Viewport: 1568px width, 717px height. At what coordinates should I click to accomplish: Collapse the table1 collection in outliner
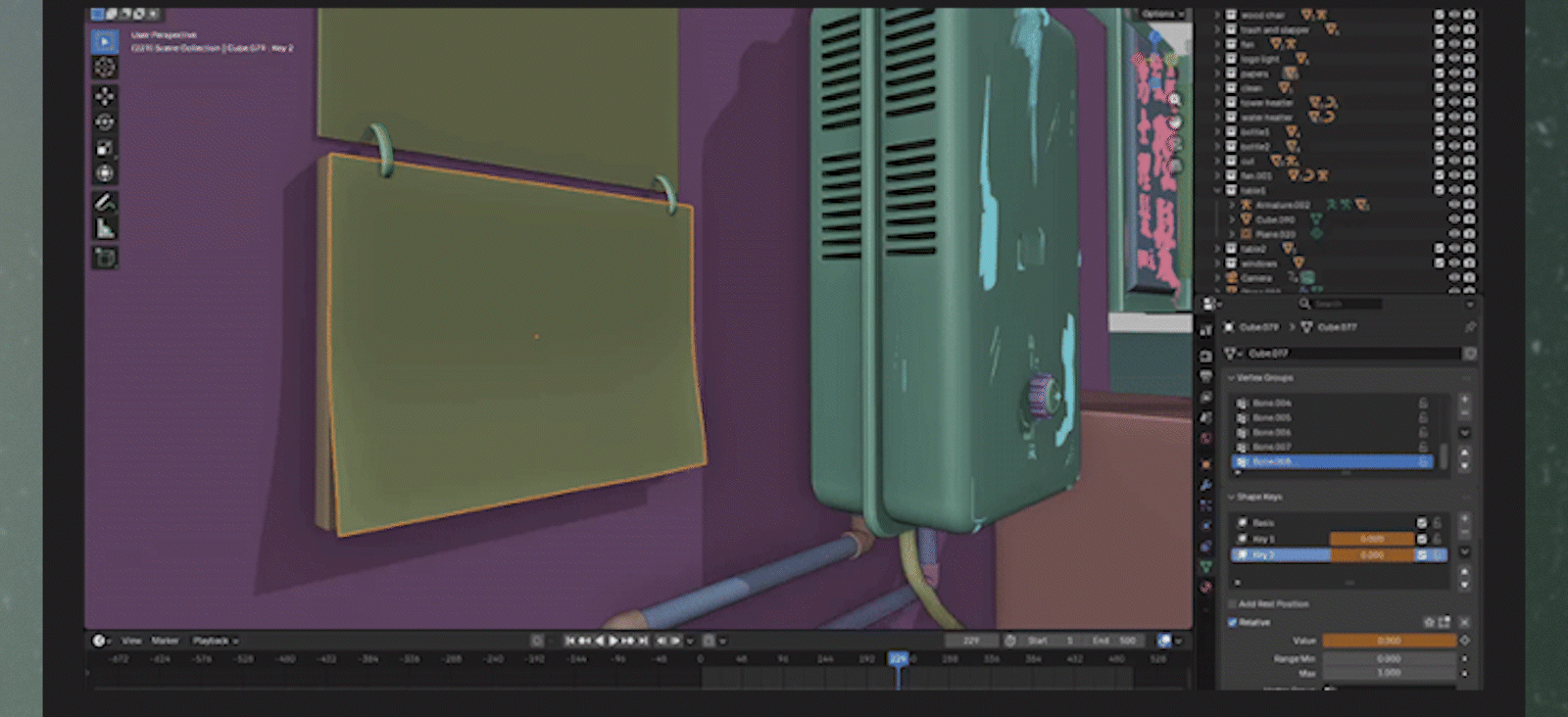(x=1218, y=191)
